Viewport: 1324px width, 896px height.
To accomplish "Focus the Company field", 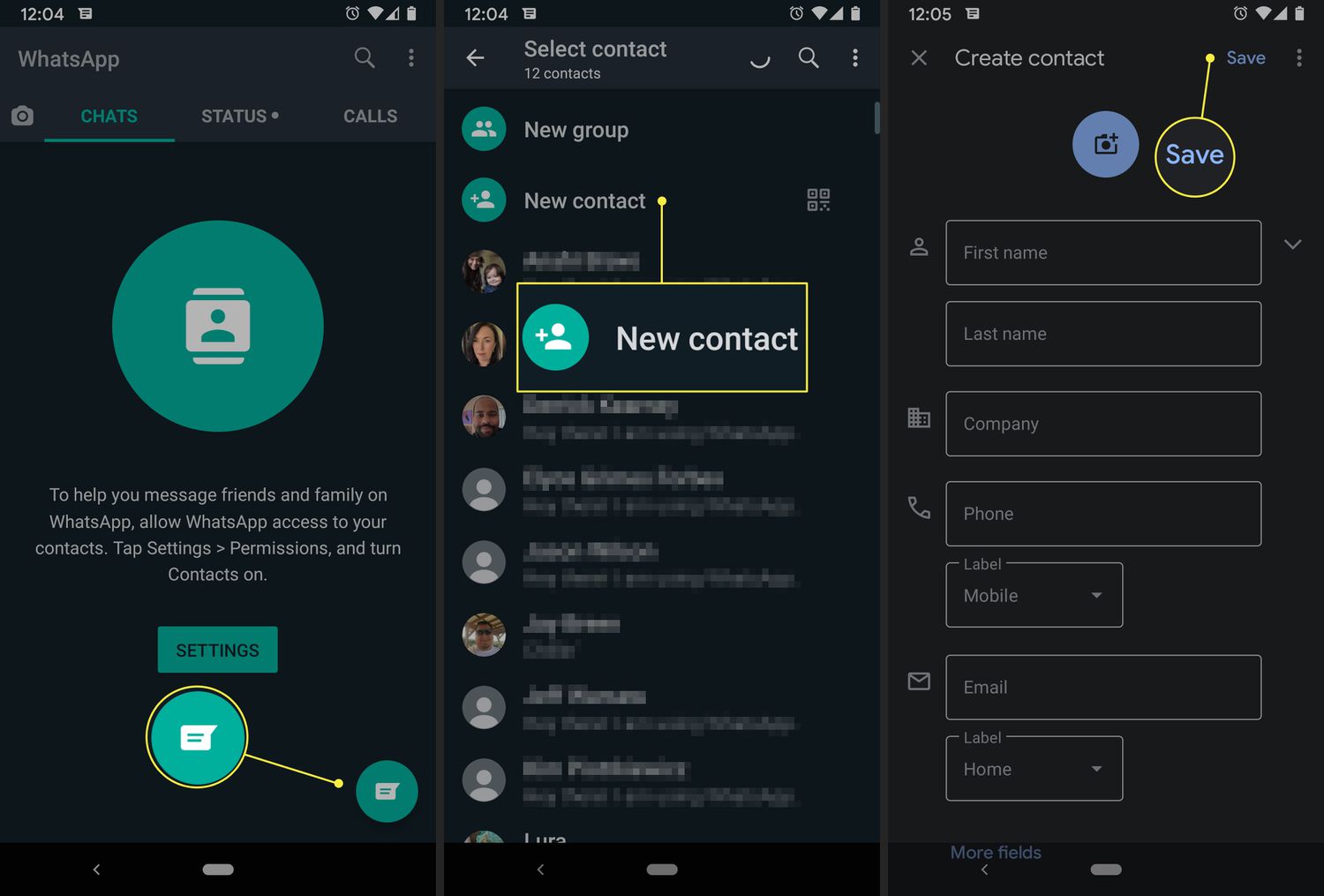I will pyautogui.click(x=1103, y=424).
